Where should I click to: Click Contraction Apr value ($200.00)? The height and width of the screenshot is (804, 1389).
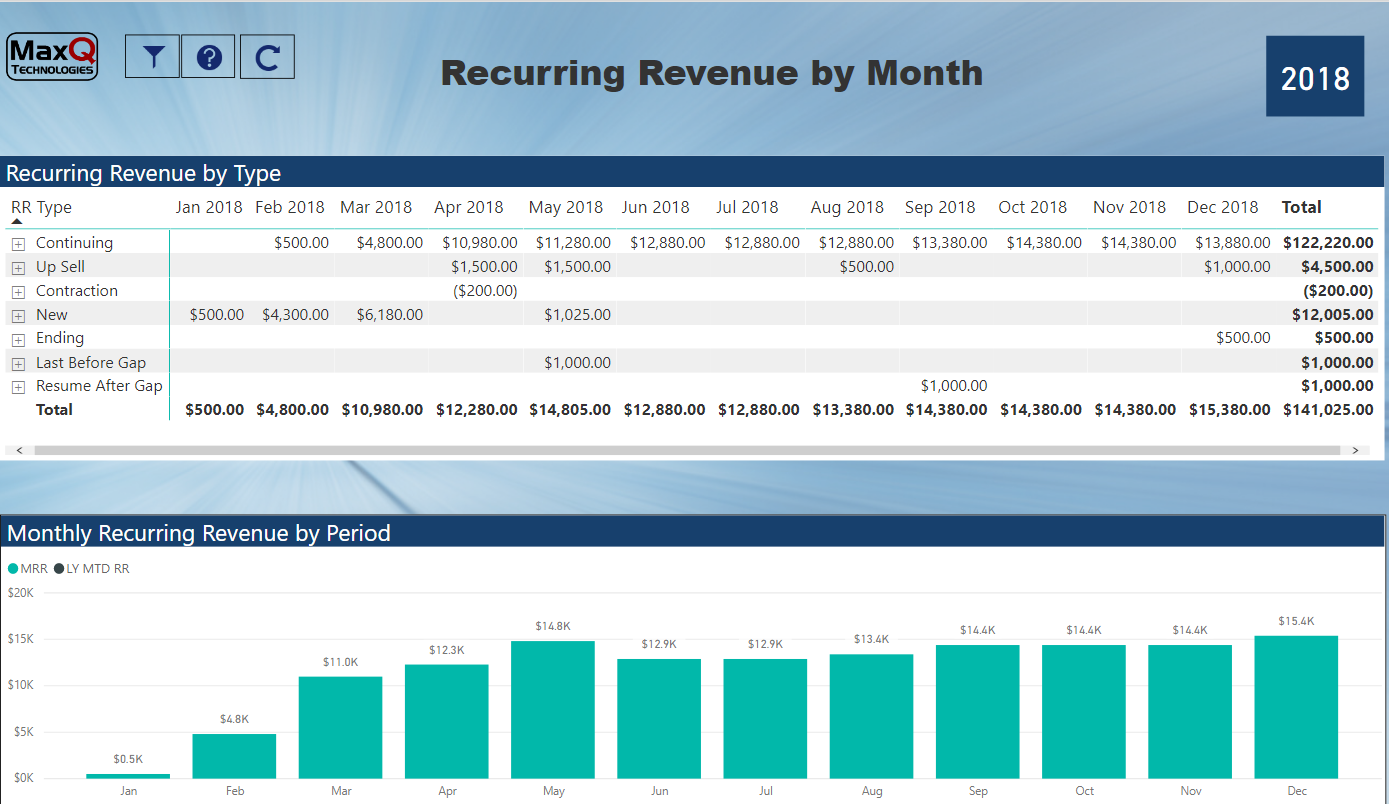(x=485, y=291)
